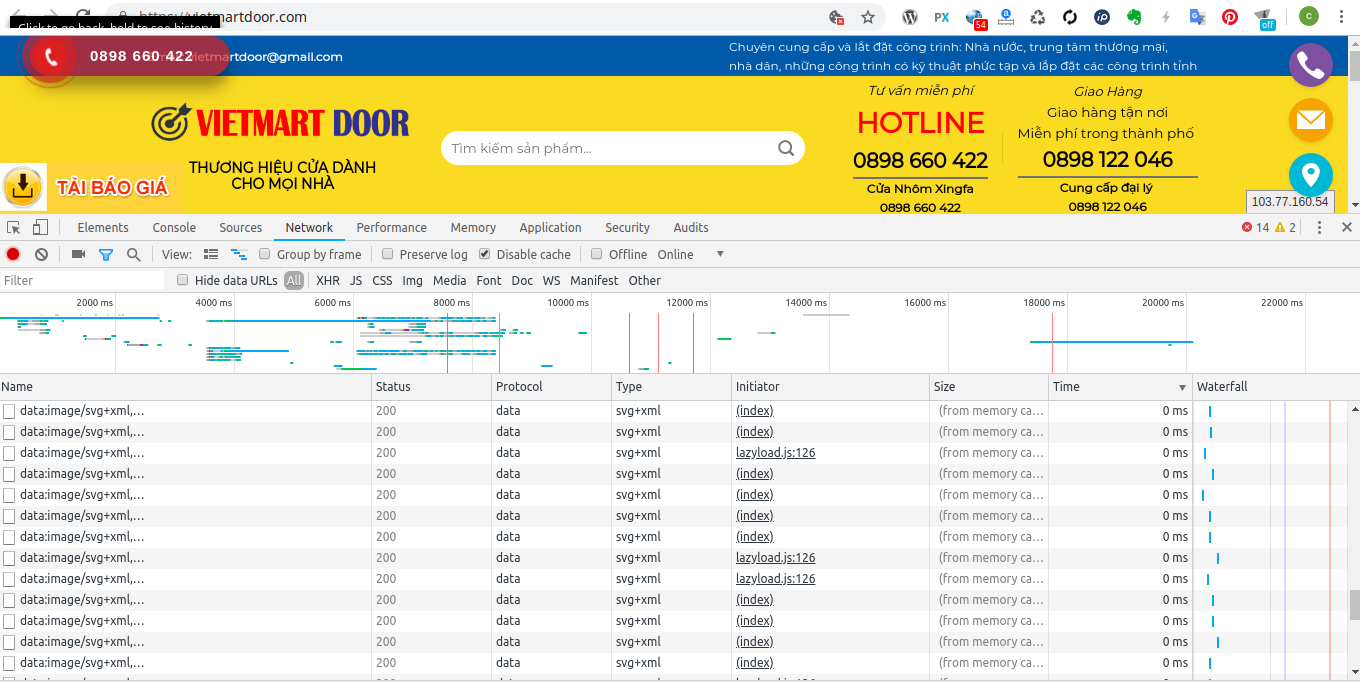Image resolution: width=1360 pixels, height=682 pixels.
Task: Open the Online throttling dropdown
Action: pyautogui.click(x=690, y=255)
